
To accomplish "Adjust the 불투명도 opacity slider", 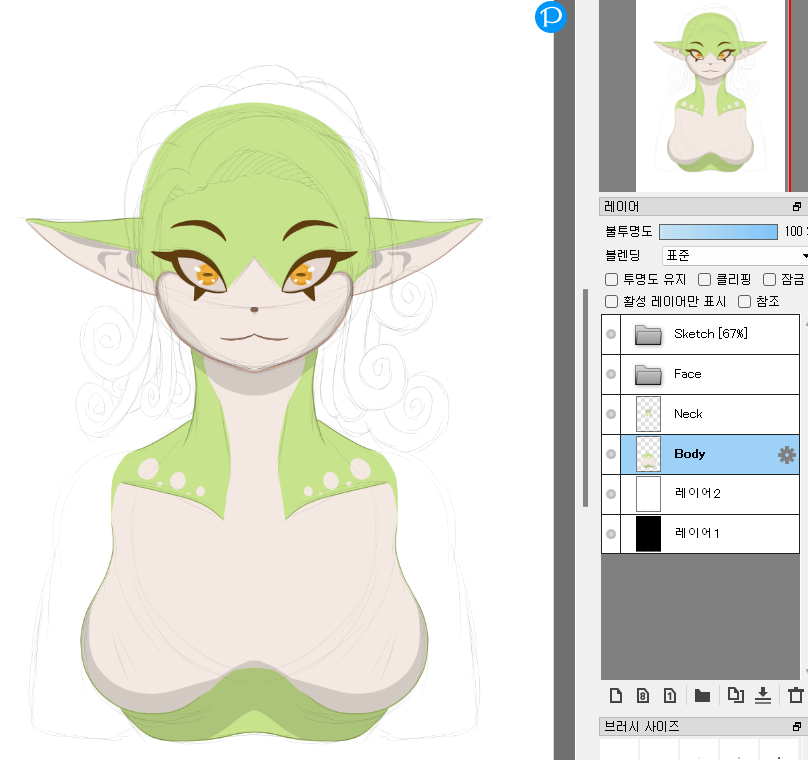I will click(717, 232).
